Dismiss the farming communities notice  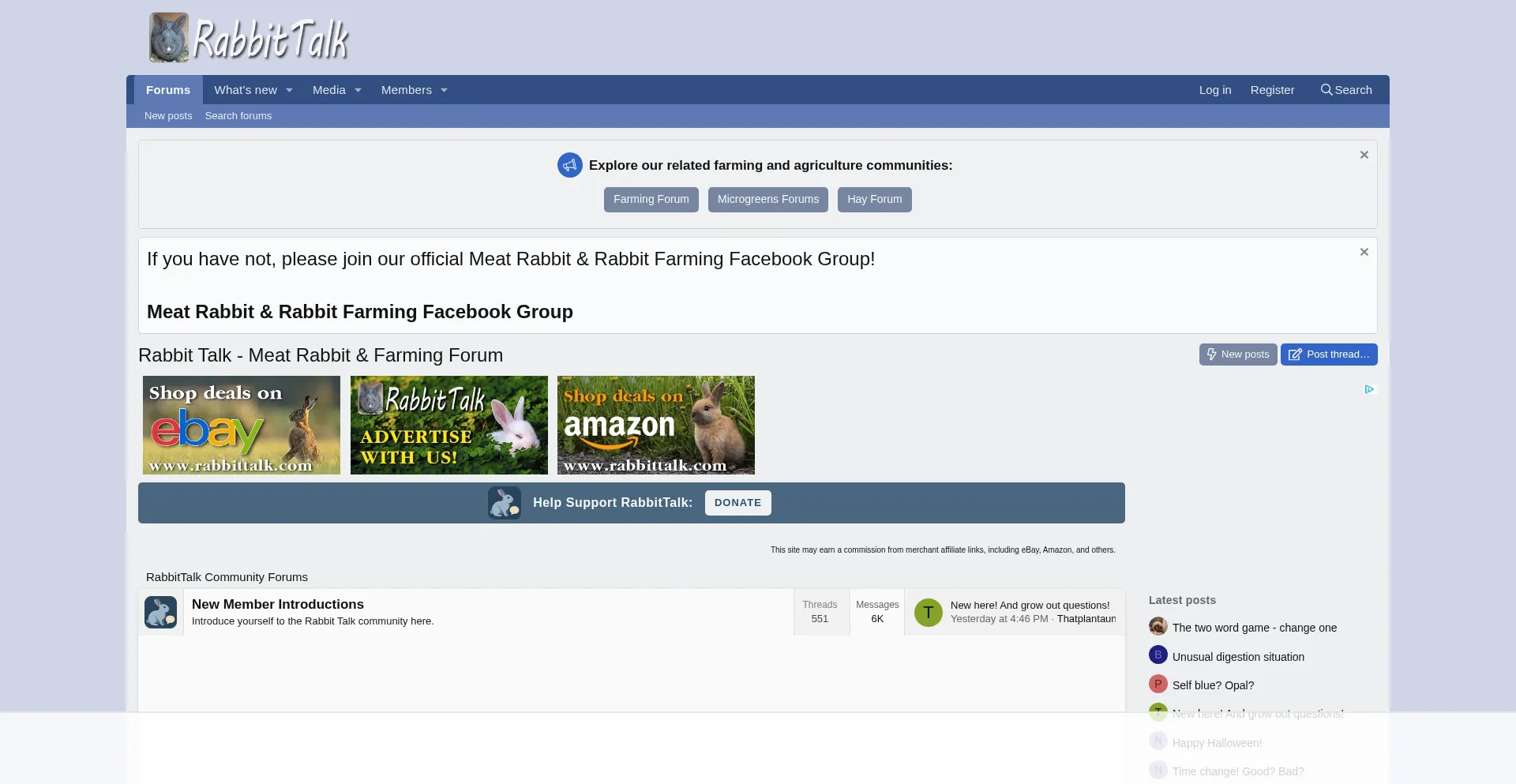pyautogui.click(x=1364, y=156)
